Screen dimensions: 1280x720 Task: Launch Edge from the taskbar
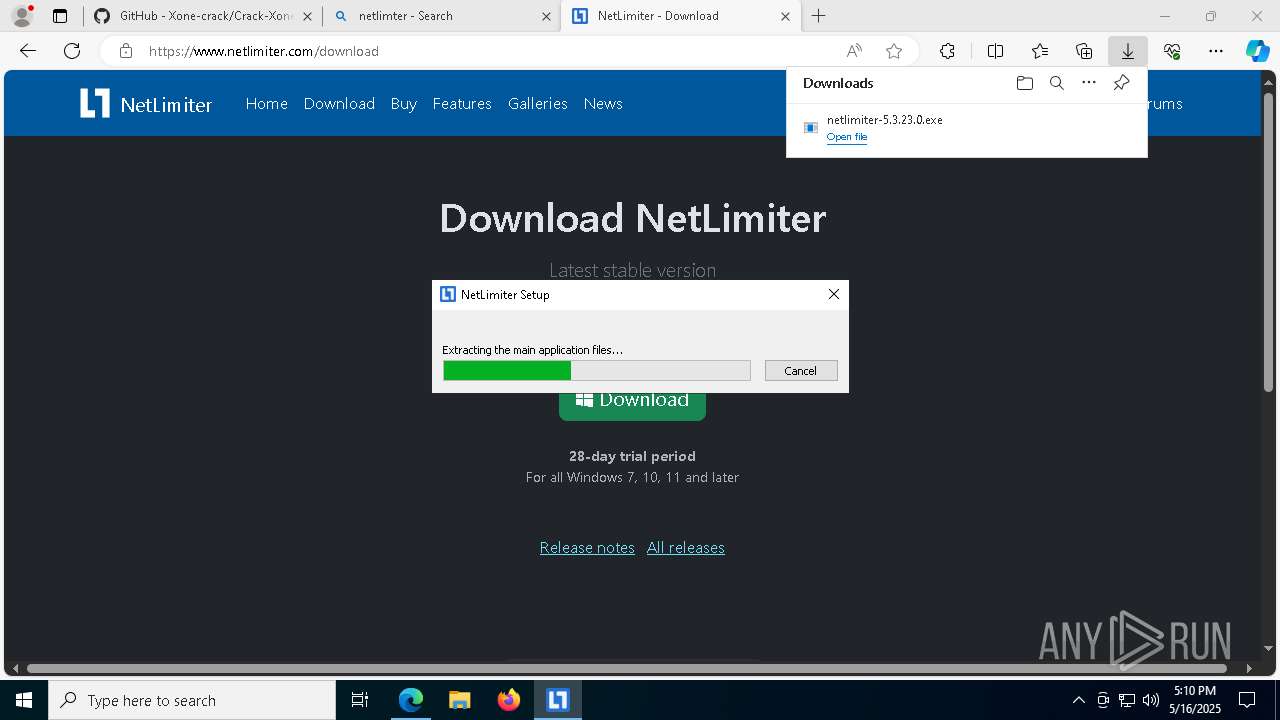pos(410,700)
